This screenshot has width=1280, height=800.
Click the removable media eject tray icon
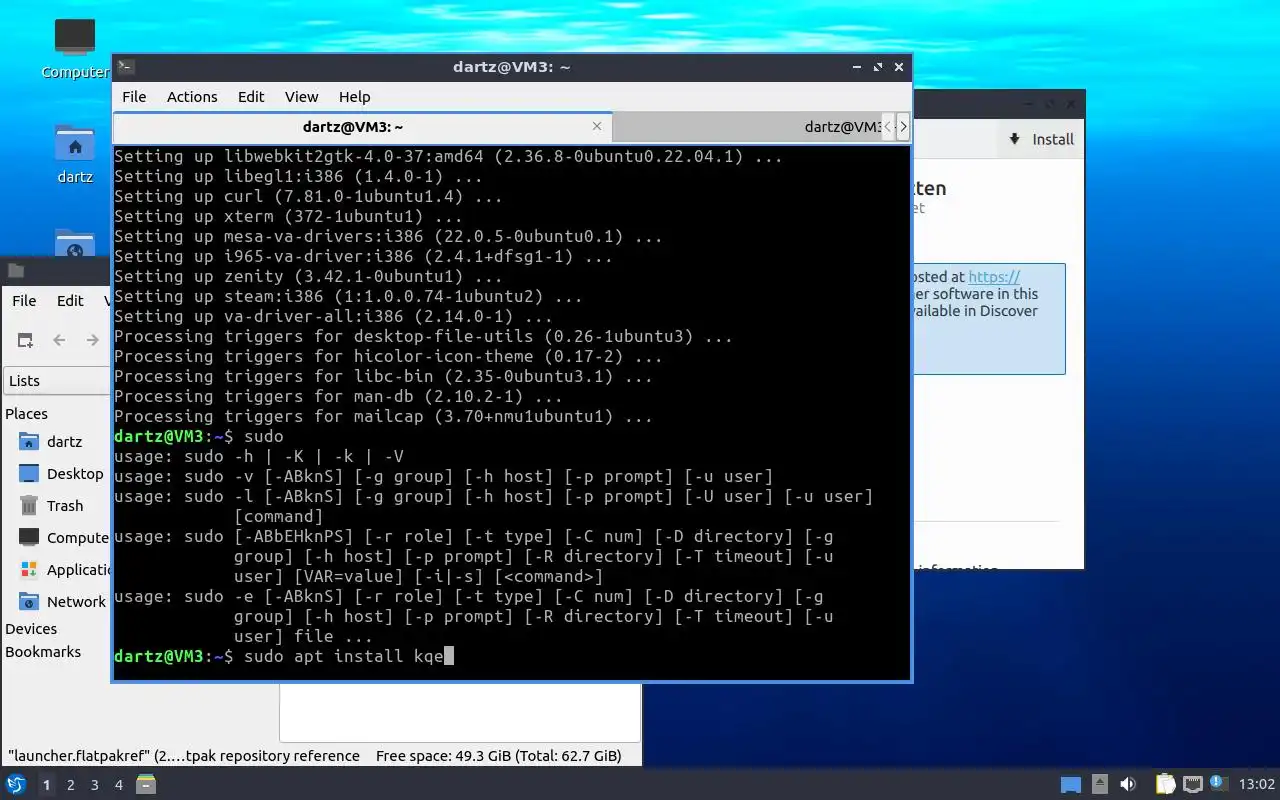click(x=1099, y=784)
